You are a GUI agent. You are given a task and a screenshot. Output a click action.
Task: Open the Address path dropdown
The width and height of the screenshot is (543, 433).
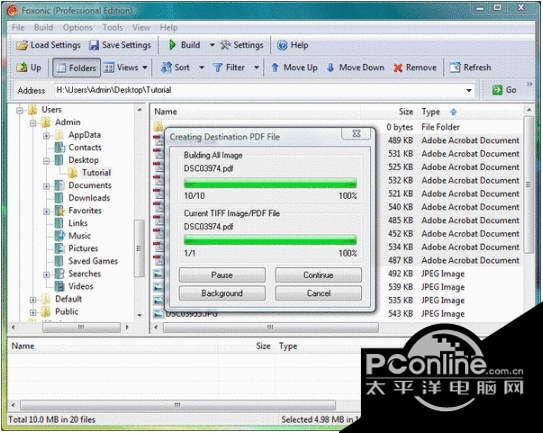[x=469, y=90]
